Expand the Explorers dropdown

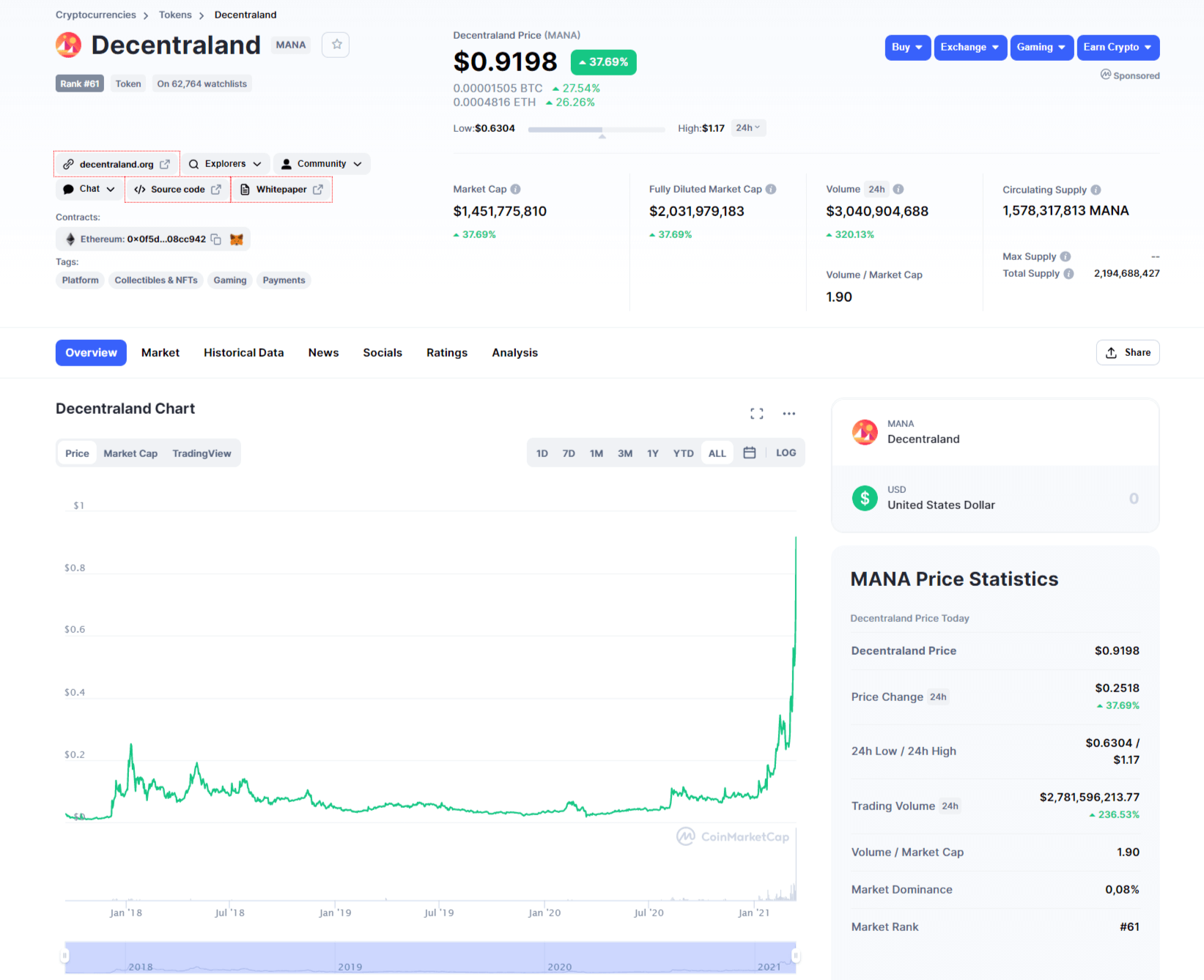225,164
